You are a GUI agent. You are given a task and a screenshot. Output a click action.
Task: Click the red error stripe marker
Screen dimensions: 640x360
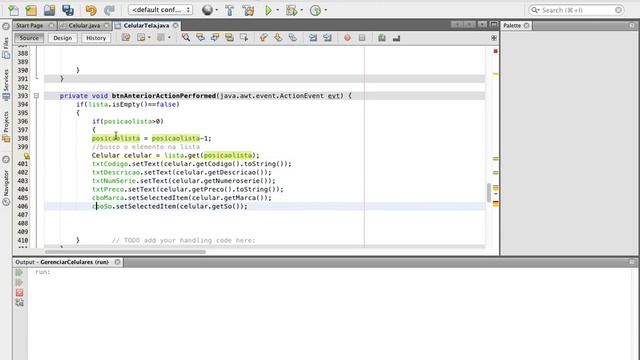point(495,51)
